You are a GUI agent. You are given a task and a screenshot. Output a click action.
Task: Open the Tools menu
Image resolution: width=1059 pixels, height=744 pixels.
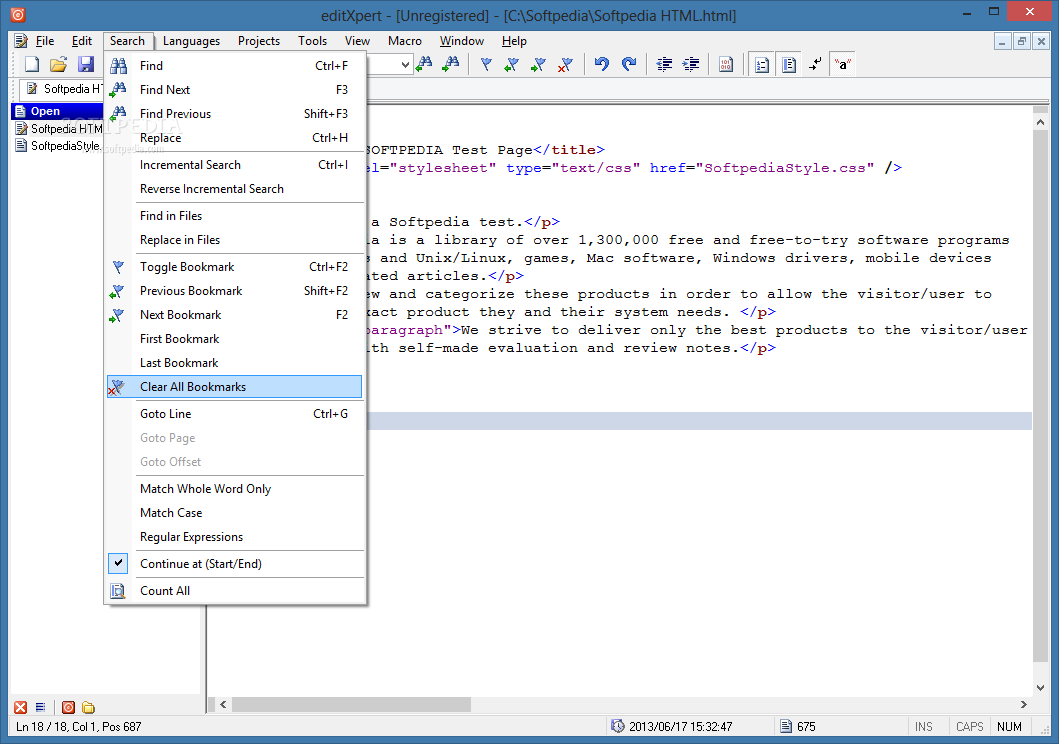(x=313, y=41)
